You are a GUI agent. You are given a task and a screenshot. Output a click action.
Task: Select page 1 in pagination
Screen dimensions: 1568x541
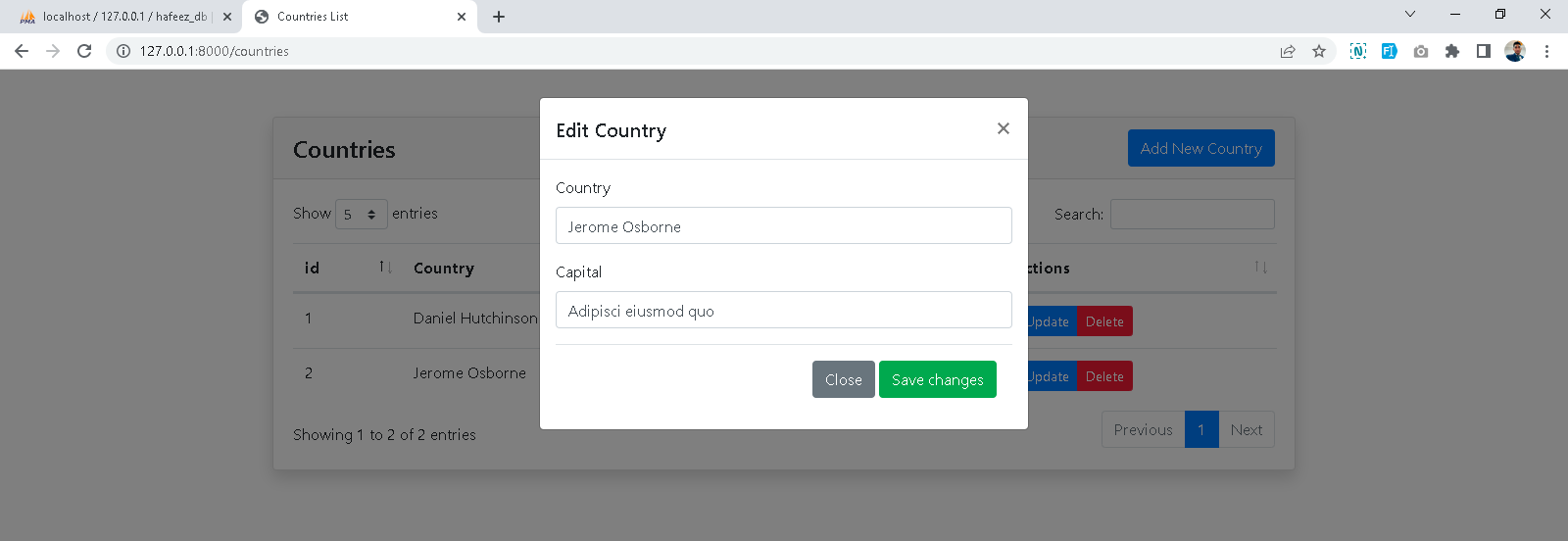[x=1201, y=429]
